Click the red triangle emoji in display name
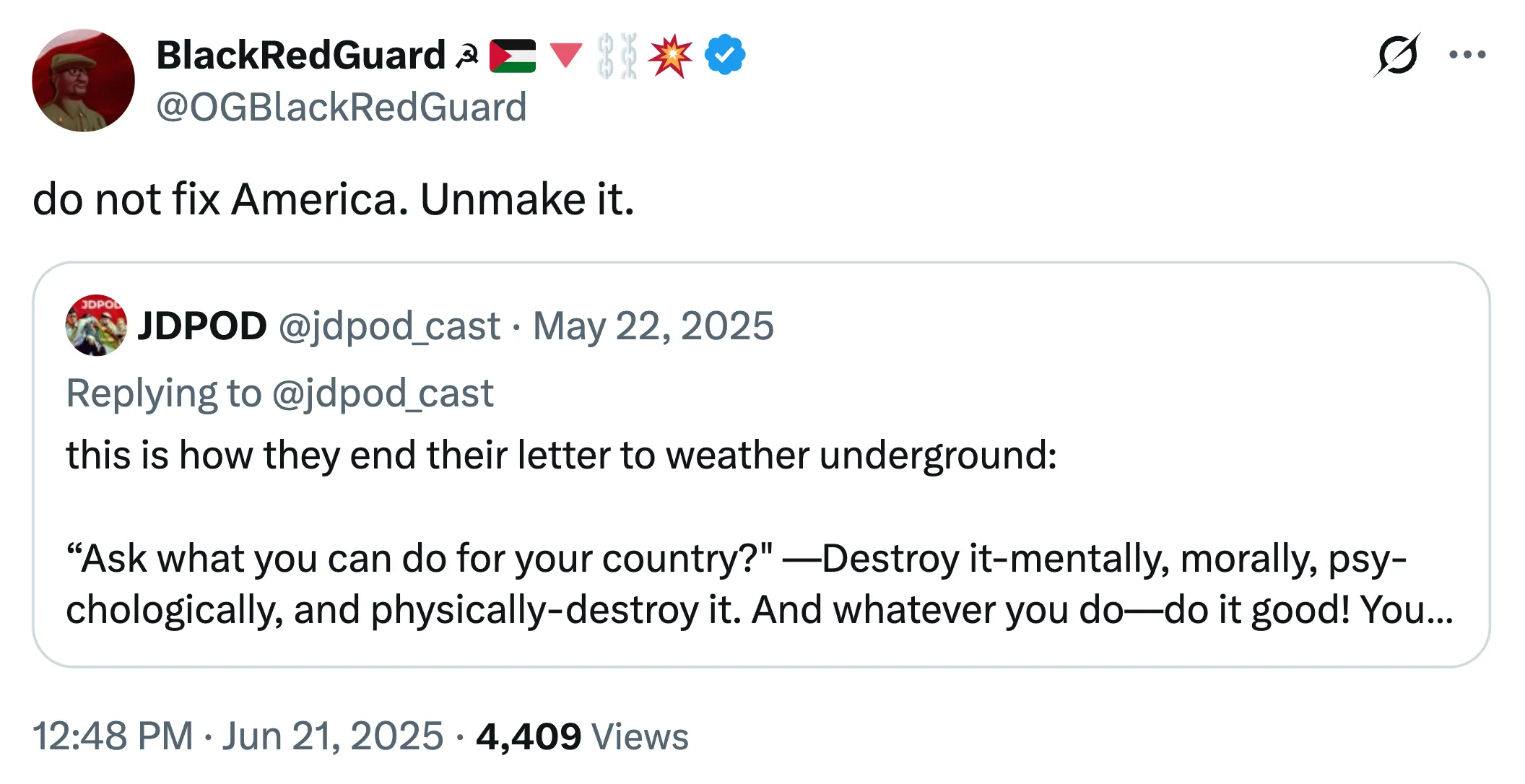Viewport: 1525px width, 784px height. [x=566, y=56]
